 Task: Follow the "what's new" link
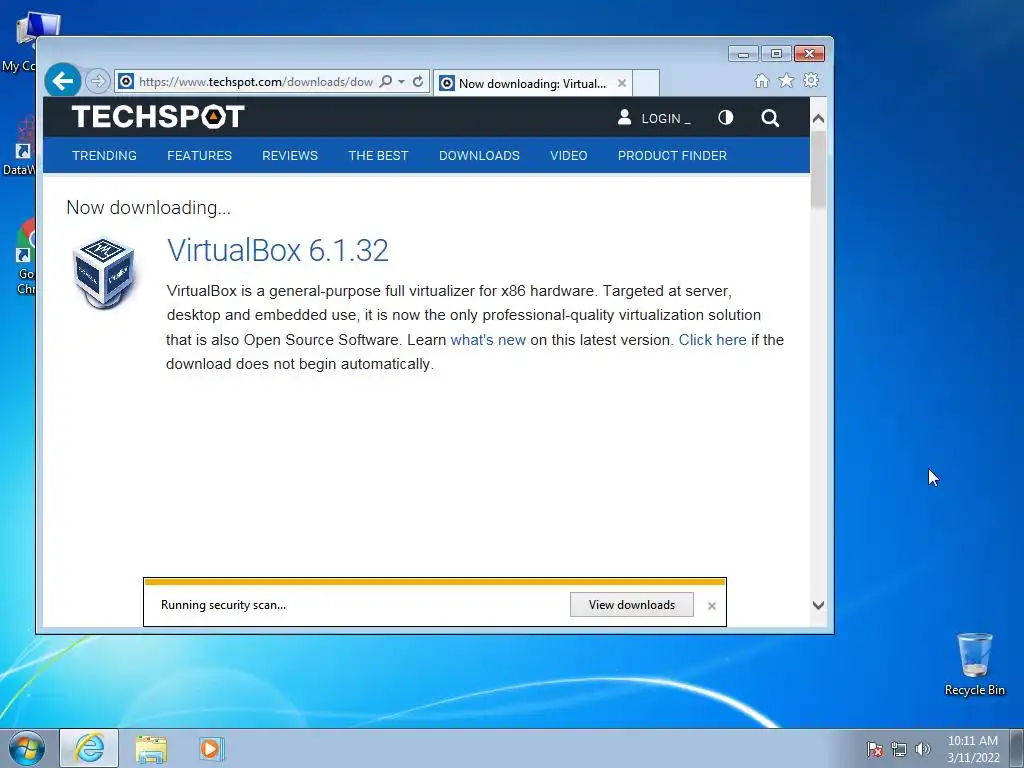click(x=488, y=340)
